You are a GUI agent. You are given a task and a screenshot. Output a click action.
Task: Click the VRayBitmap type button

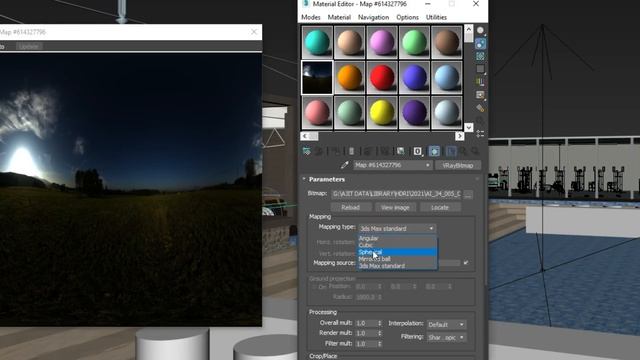pyautogui.click(x=458, y=165)
